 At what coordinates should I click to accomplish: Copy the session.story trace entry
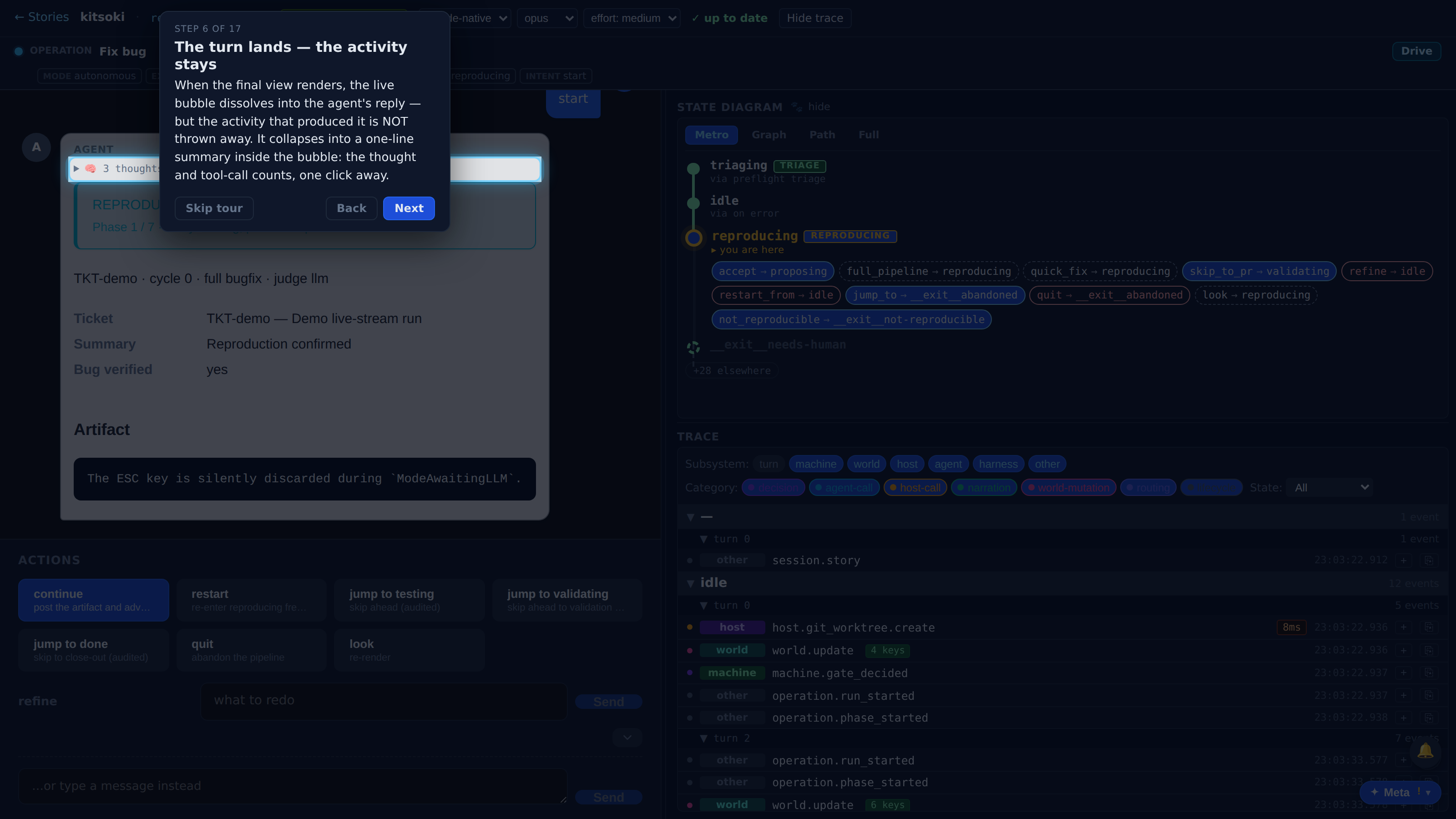pos(1429,560)
